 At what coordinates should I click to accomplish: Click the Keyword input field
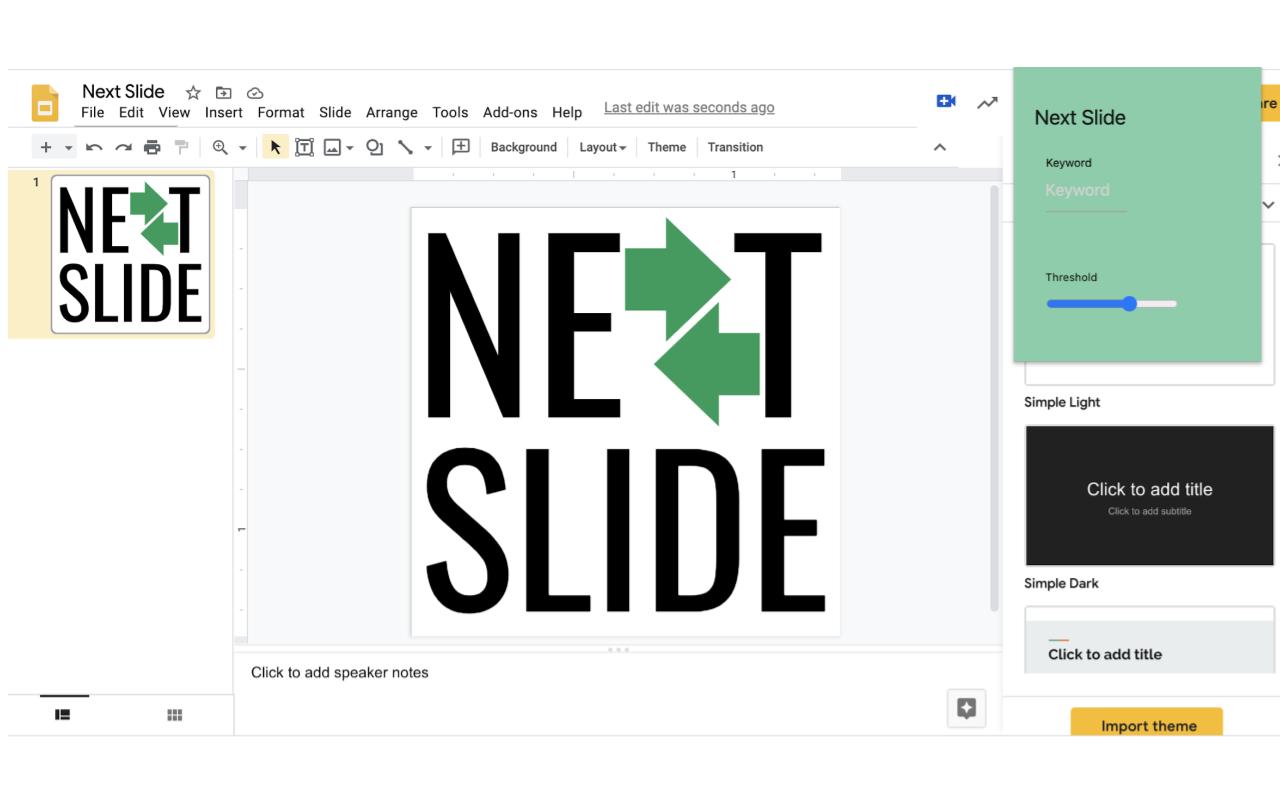click(x=1086, y=191)
